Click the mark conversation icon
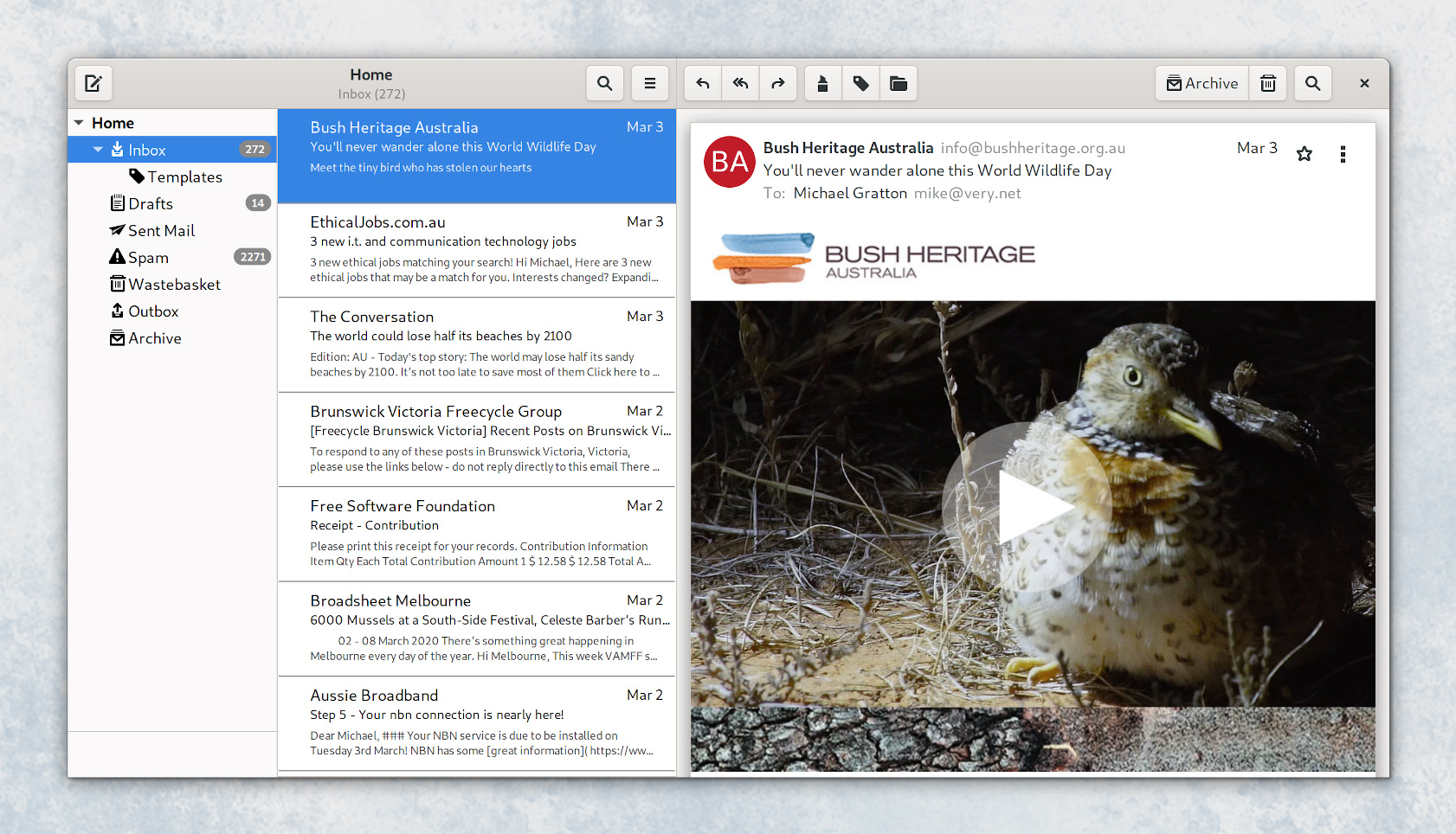 pyautogui.click(x=823, y=83)
